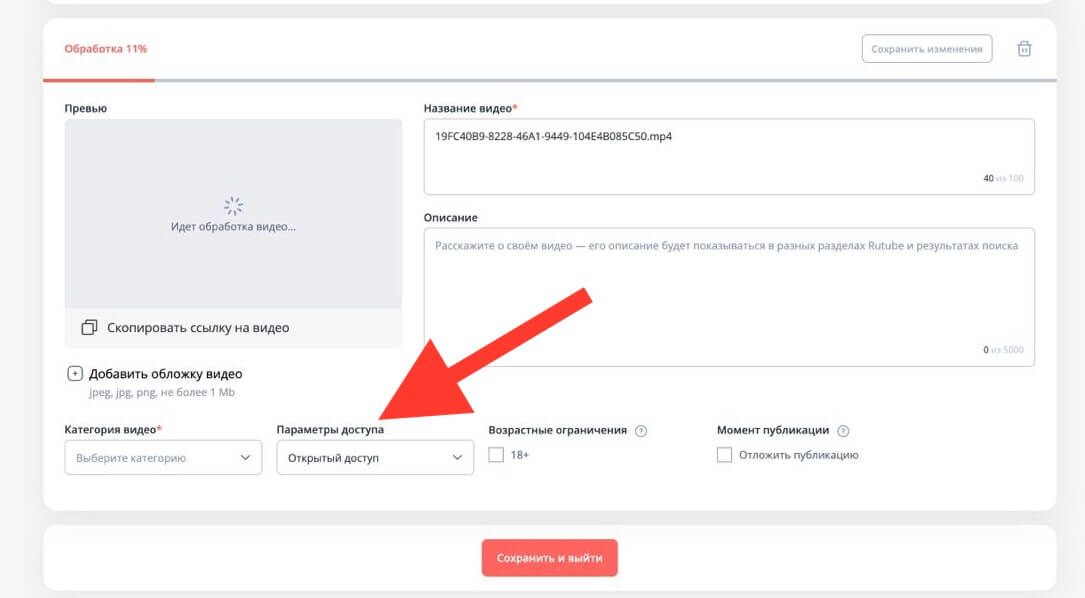1085x598 pixels.
Task: Click the plus icon to add video cover
Action: [x=74, y=374]
